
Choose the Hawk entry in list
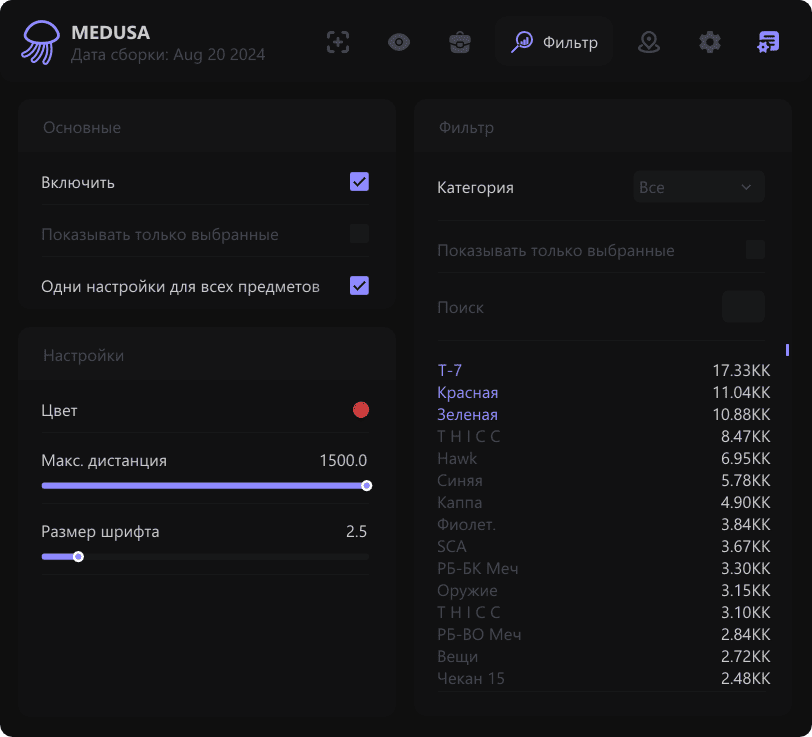point(457,458)
